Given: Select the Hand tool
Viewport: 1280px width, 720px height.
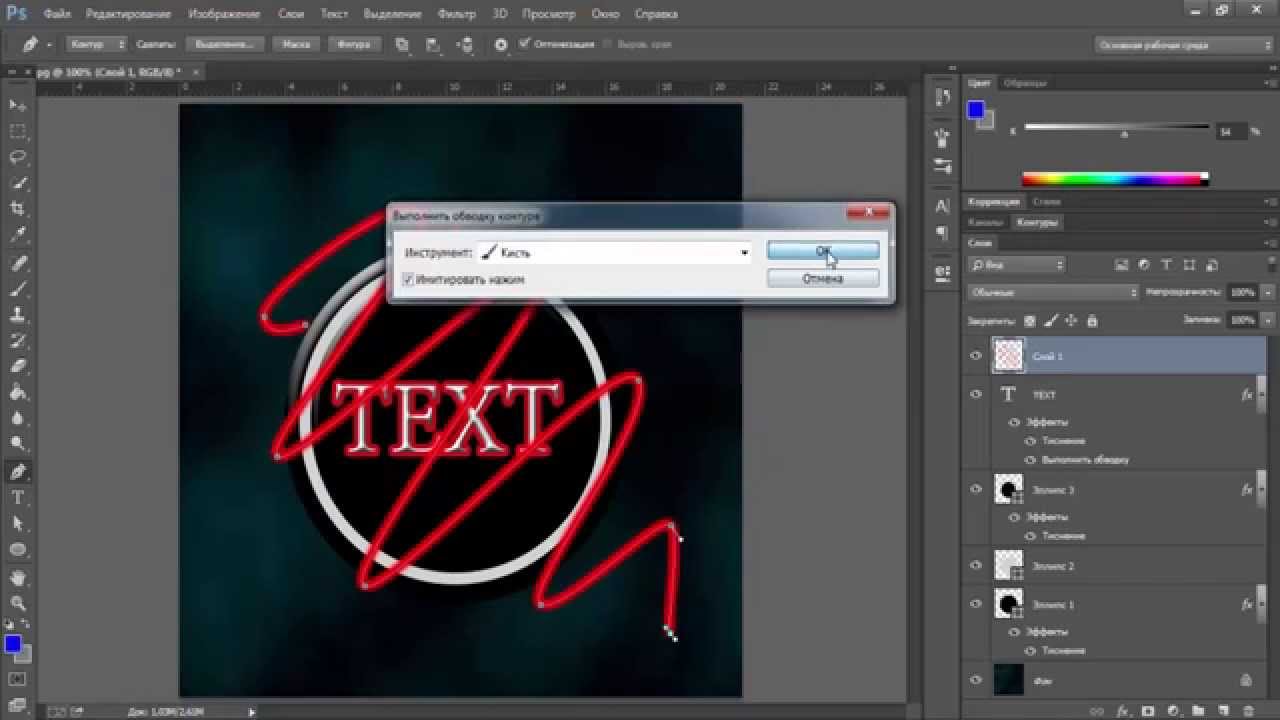Looking at the screenshot, I should pyautogui.click(x=18, y=578).
